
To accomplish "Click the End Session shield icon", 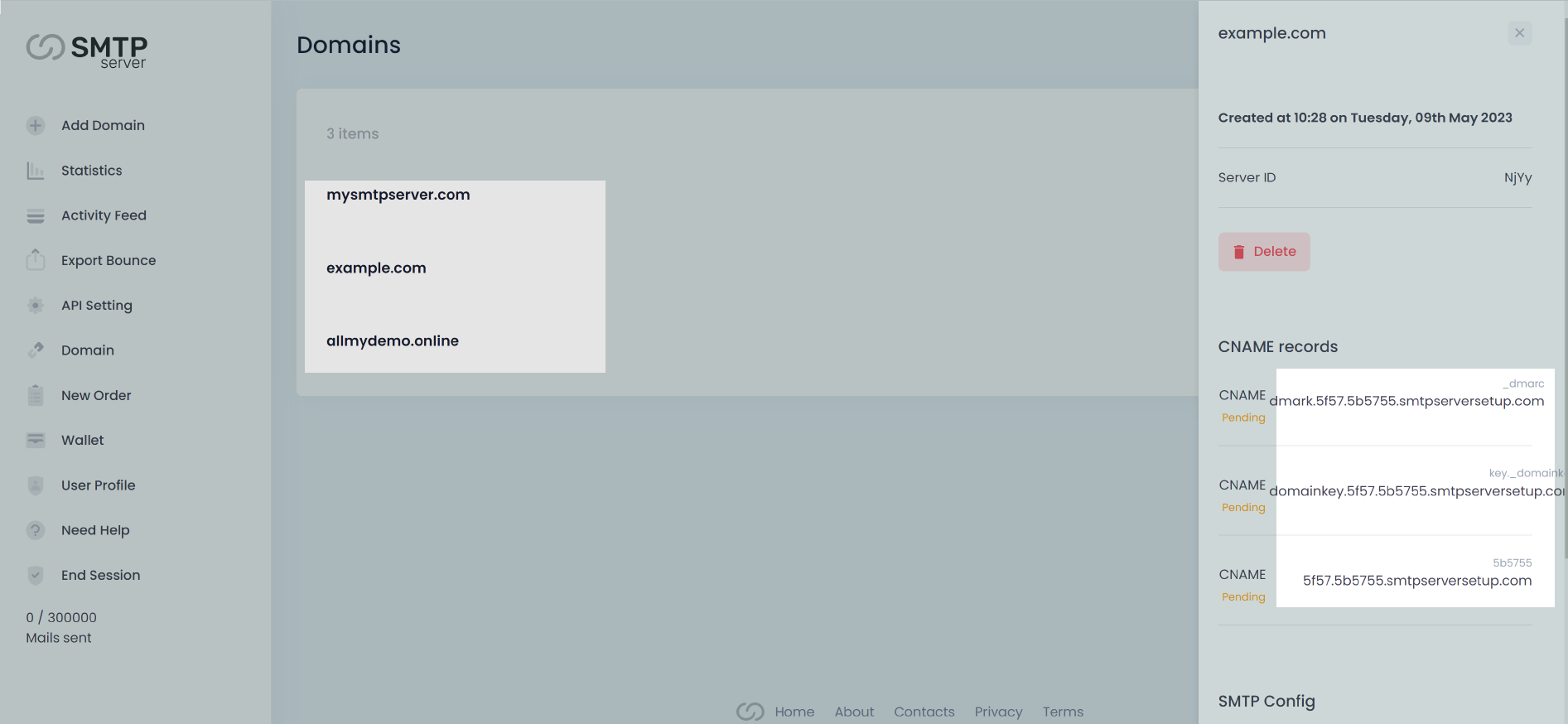I will (36, 575).
